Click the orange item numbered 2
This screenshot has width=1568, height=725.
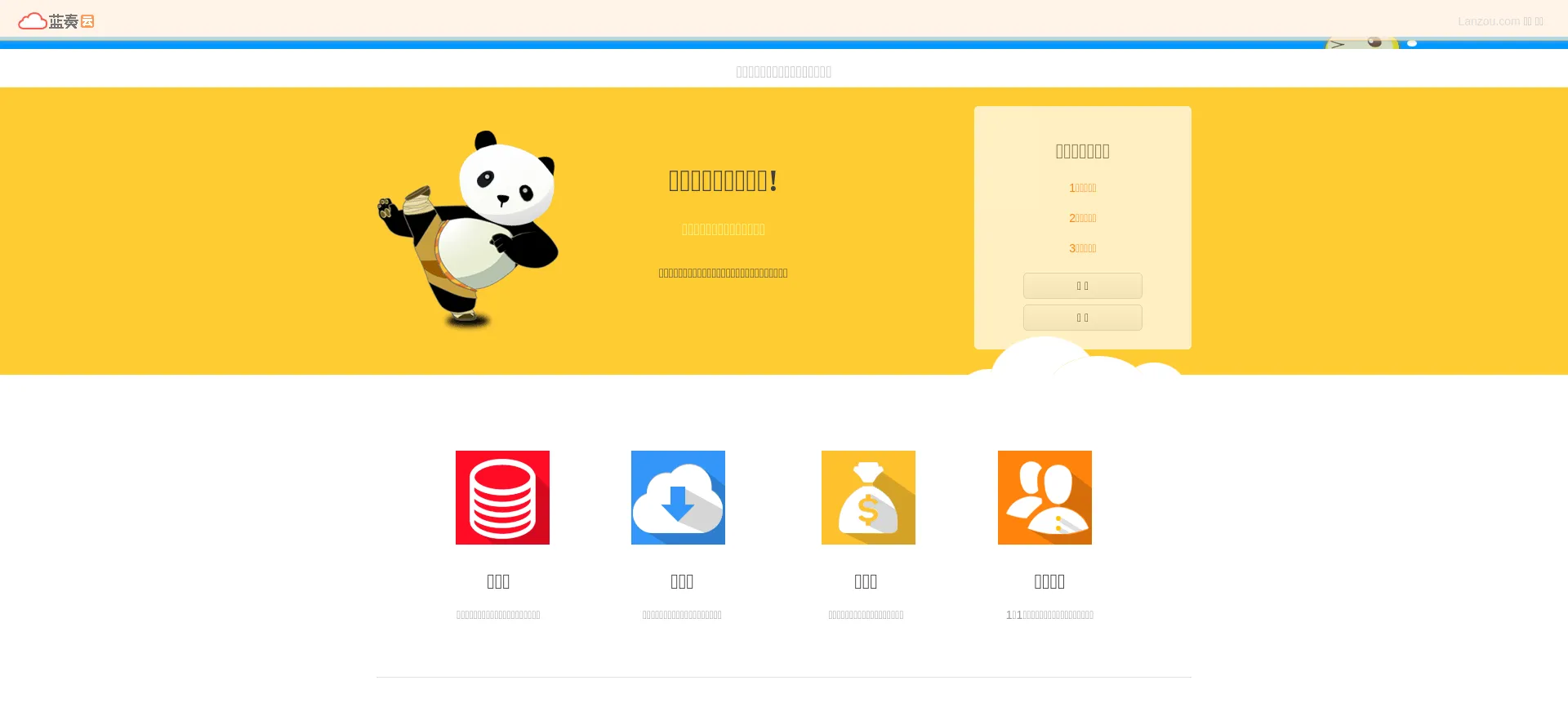1083,218
